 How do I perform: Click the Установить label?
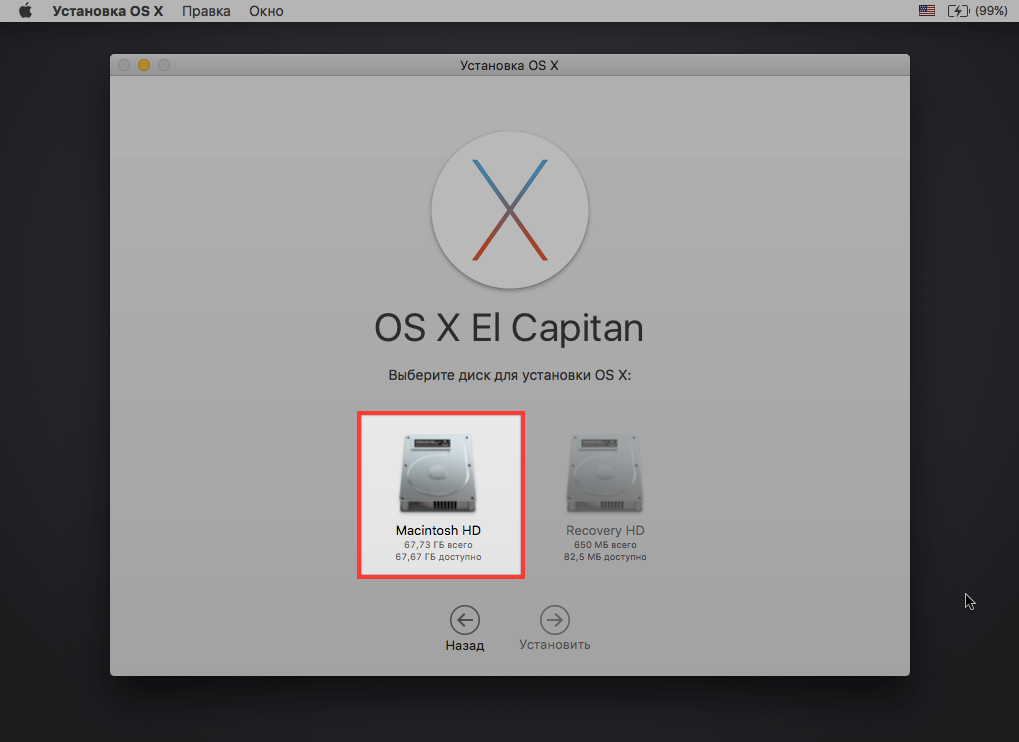(554, 645)
